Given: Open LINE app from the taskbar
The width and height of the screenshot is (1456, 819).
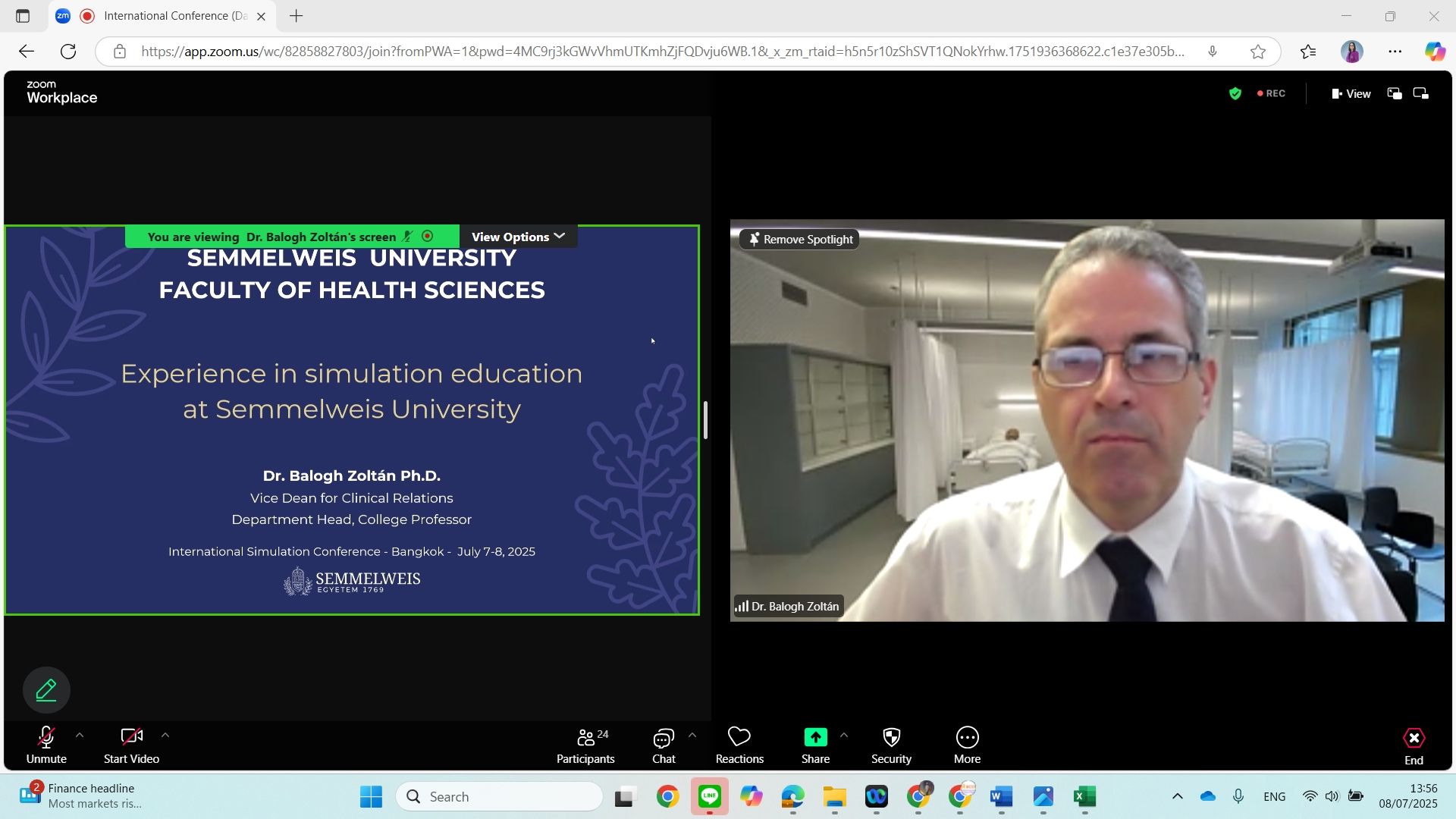Looking at the screenshot, I should click(x=710, y=796).
